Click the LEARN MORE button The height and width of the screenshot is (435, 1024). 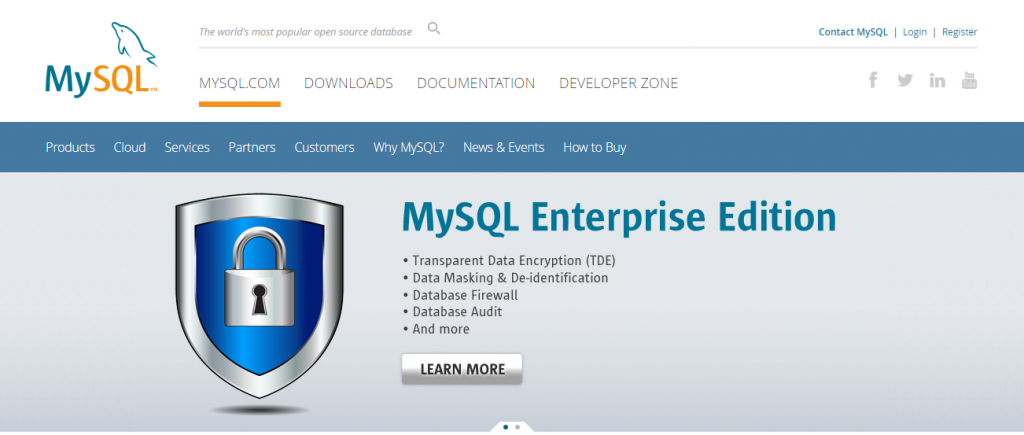[x=462, y=369]
